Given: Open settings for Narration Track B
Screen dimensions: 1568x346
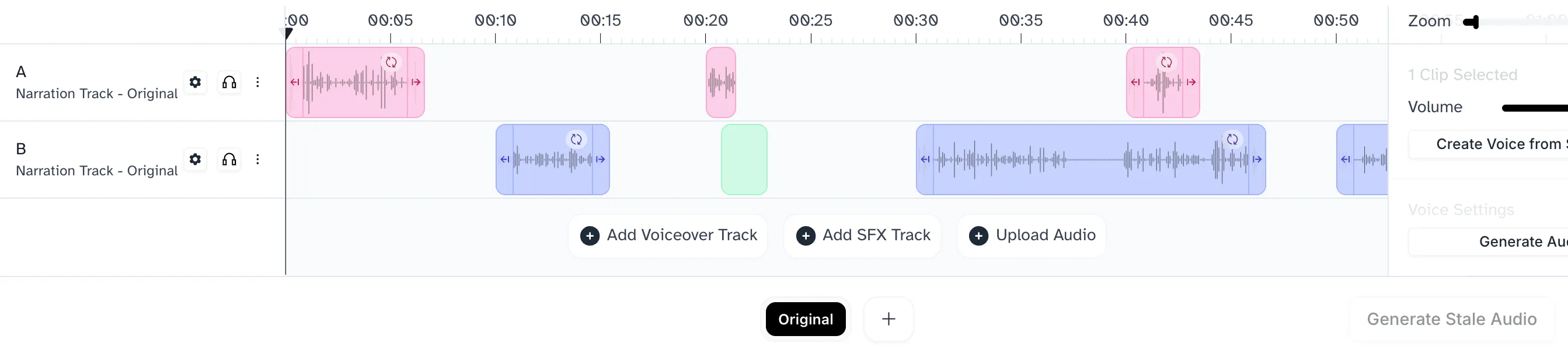Looking at the screenshot, I should pos(195,159).
